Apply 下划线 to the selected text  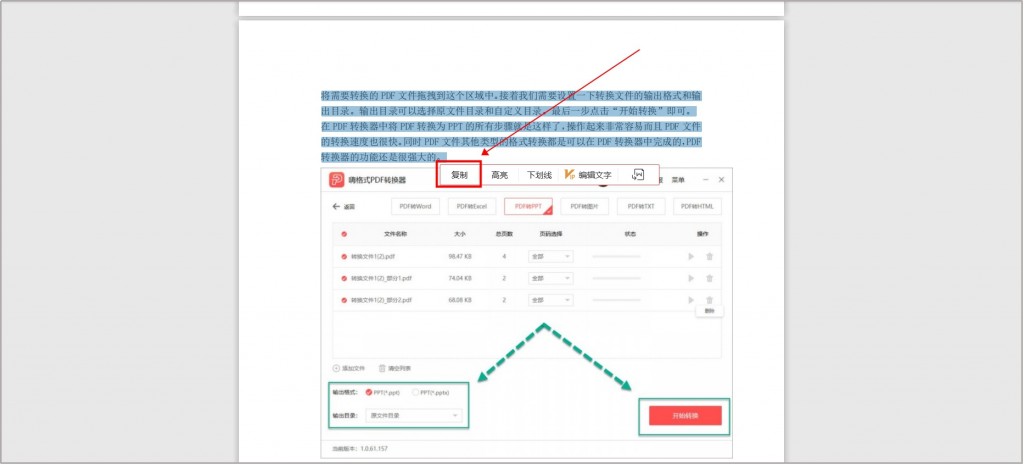(539, 175)
